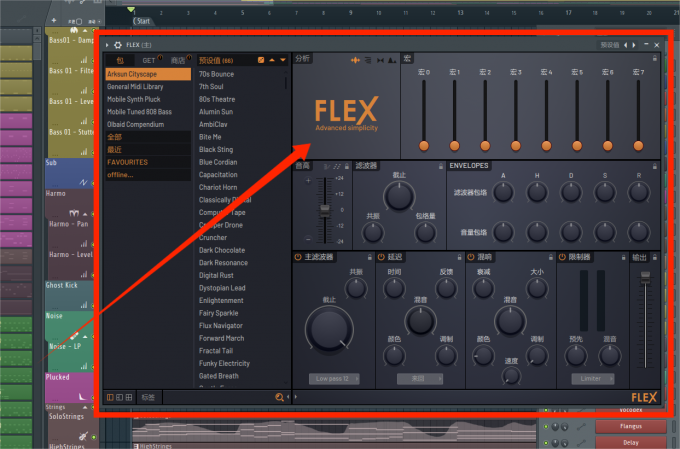Select Ghost Kick track in playlist
The height and width of the screenshot is (449, 680).
coord(69,295)
